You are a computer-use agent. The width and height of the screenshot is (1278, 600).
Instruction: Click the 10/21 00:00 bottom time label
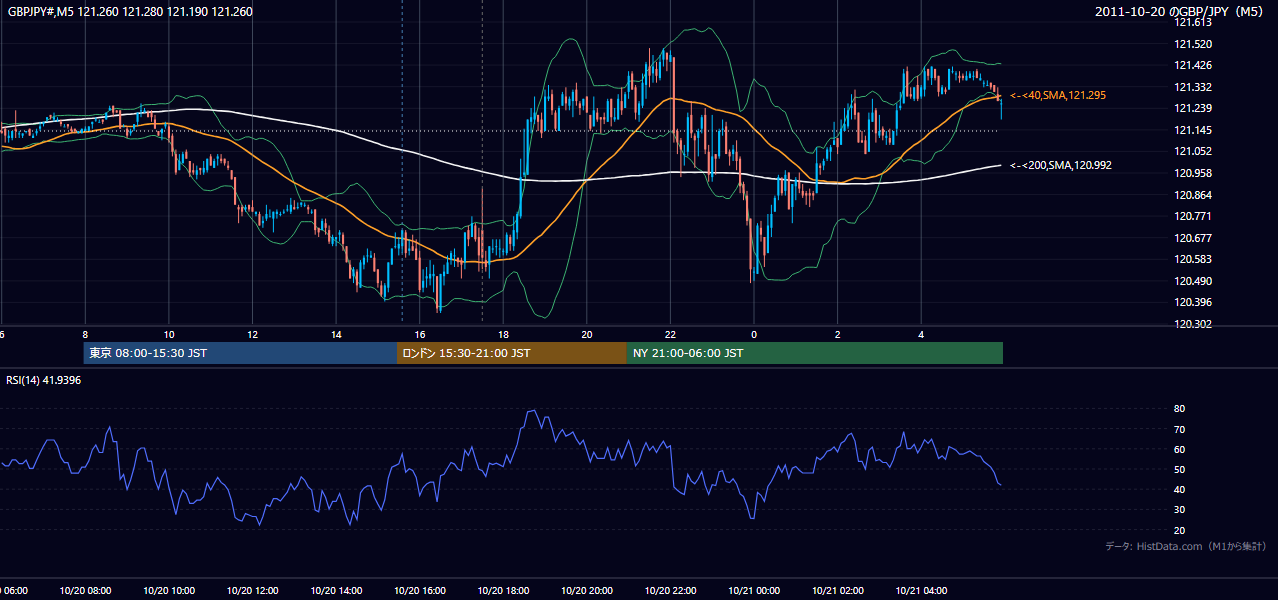[754, 591]
